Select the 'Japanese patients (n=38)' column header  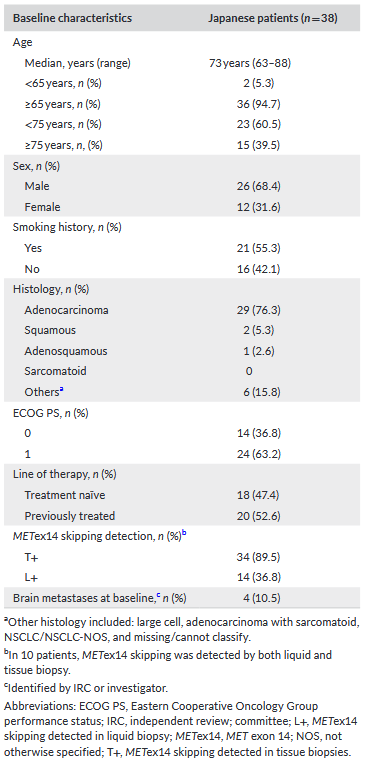click(x=273, y=19)
